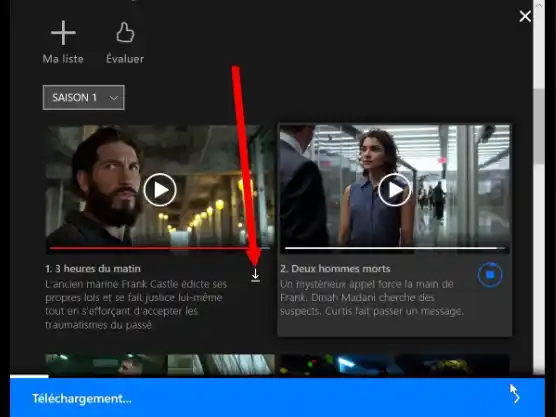Open the SAISON 1 season dropdown
Image resolution: width=556 pixels, height=417 pixels.
[x=83, y=98]
